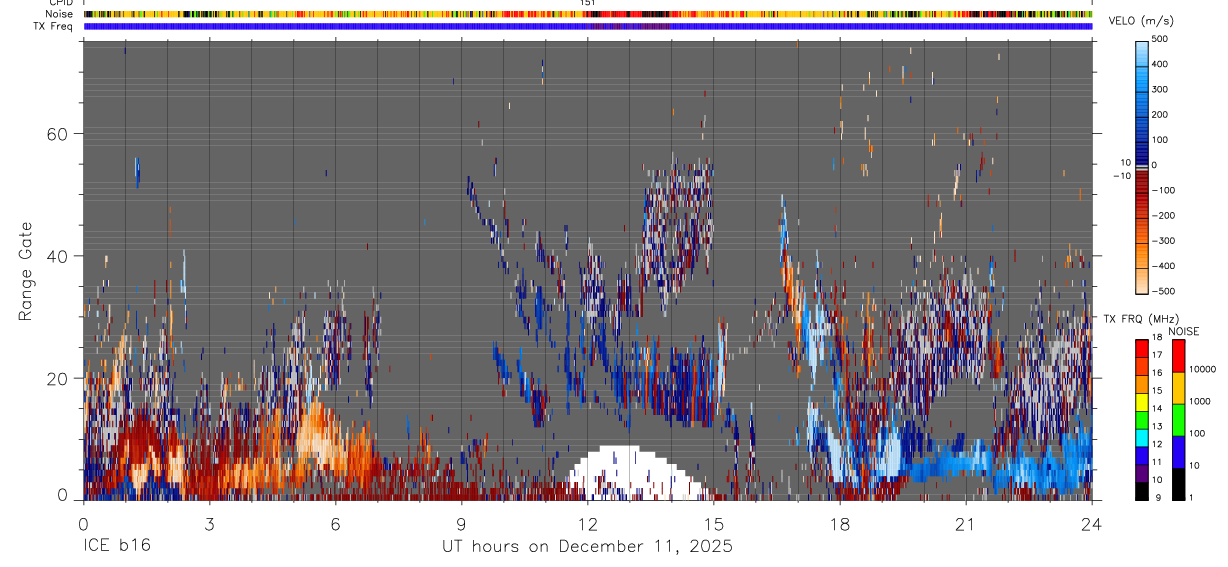Click the green segment of the NOISE colorbar
The height and width of the screenshot is (567, 1228).
tap(1178, 420)
